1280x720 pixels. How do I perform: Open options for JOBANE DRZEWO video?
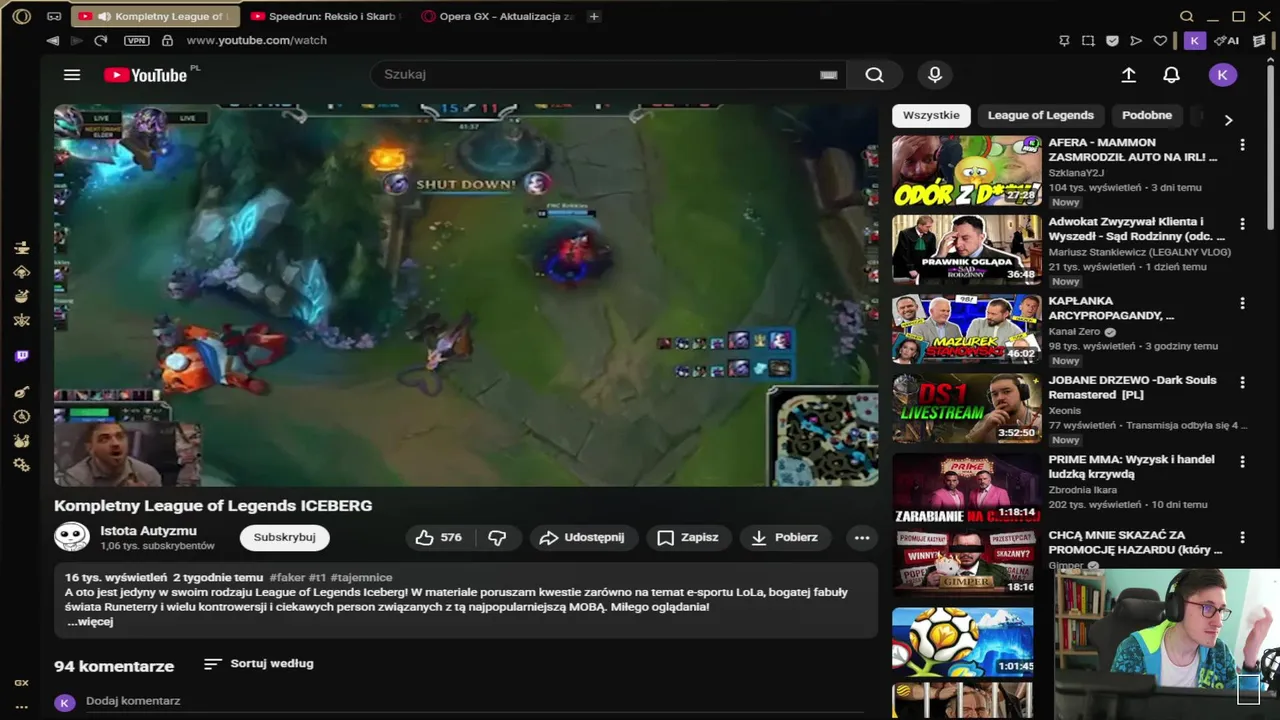[1242, 382]
